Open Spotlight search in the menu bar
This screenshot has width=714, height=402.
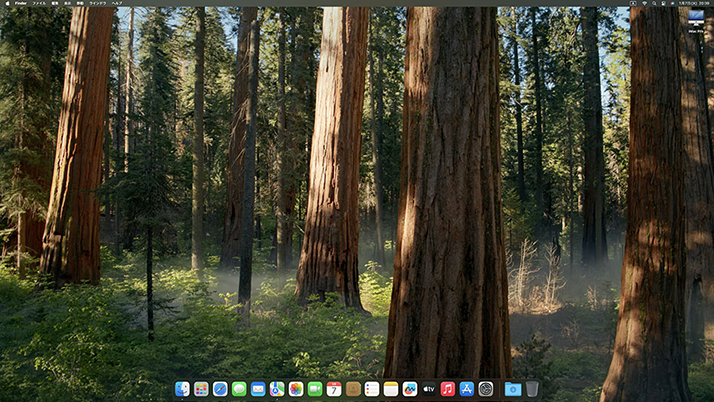(654, 3)
